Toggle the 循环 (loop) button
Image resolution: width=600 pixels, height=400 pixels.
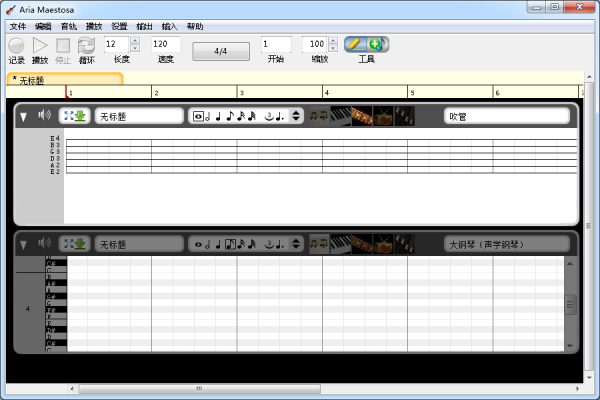coord(87,45)
